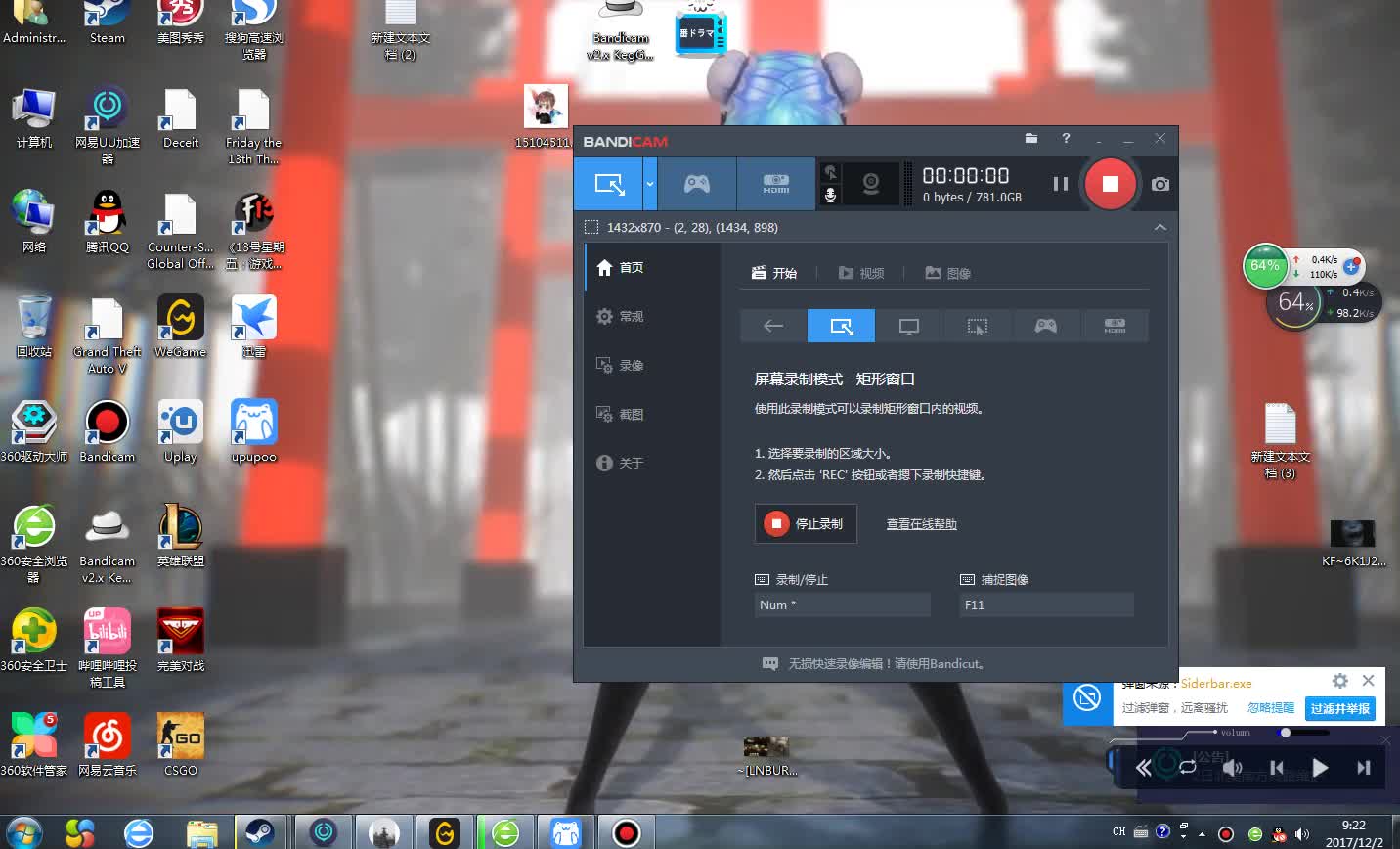Click the 停止录制 button
This screenshot has width=1400, height=849.
[806, 523]
